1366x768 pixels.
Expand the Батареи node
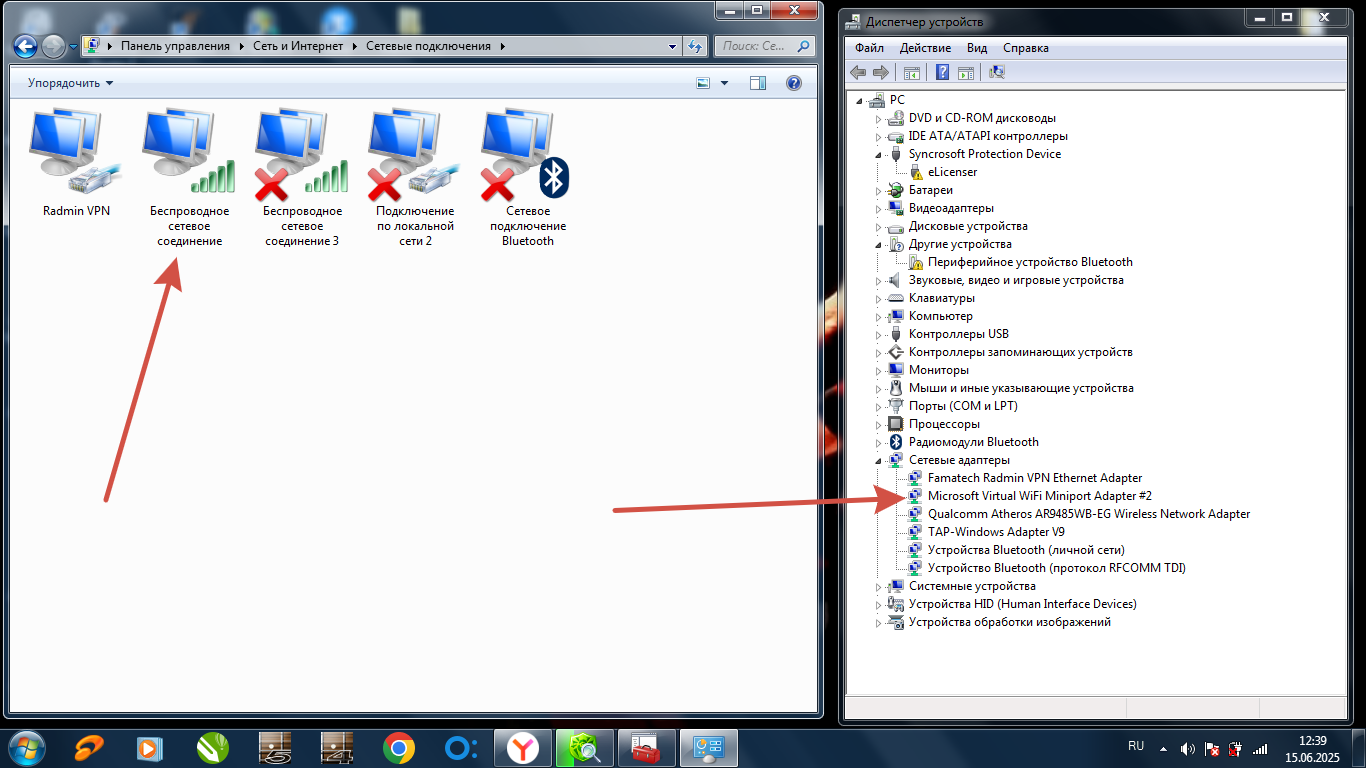coord(879,190)
